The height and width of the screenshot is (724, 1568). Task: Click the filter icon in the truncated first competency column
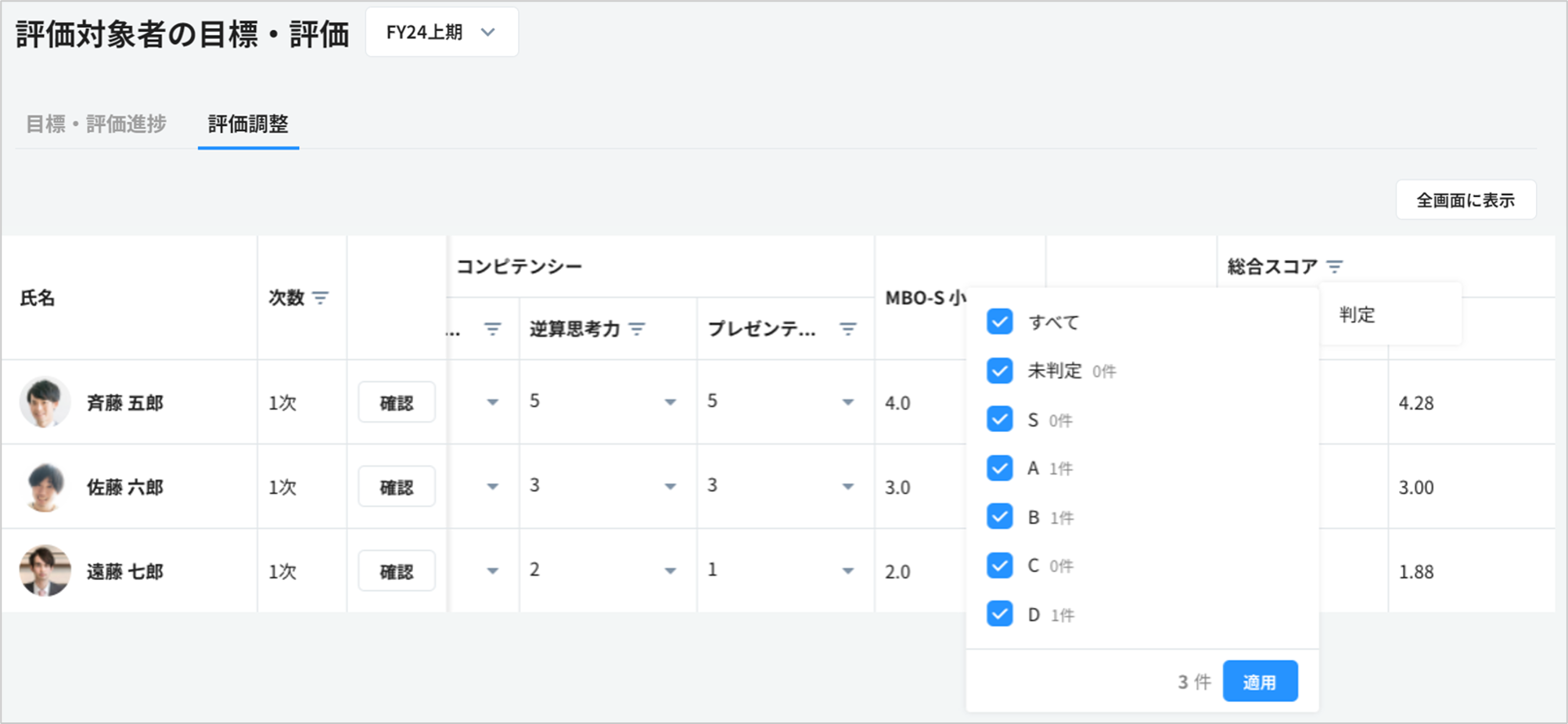click(492, 329)
